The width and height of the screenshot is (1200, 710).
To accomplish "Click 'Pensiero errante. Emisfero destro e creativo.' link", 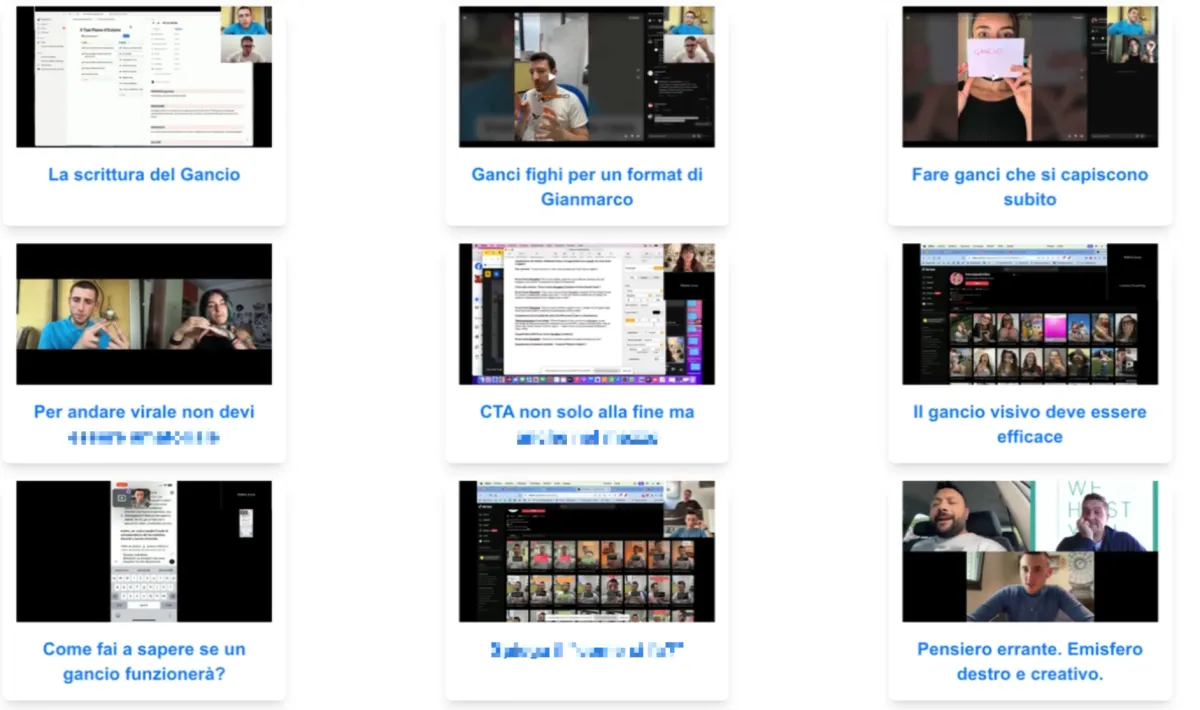I will point(1030,661).
